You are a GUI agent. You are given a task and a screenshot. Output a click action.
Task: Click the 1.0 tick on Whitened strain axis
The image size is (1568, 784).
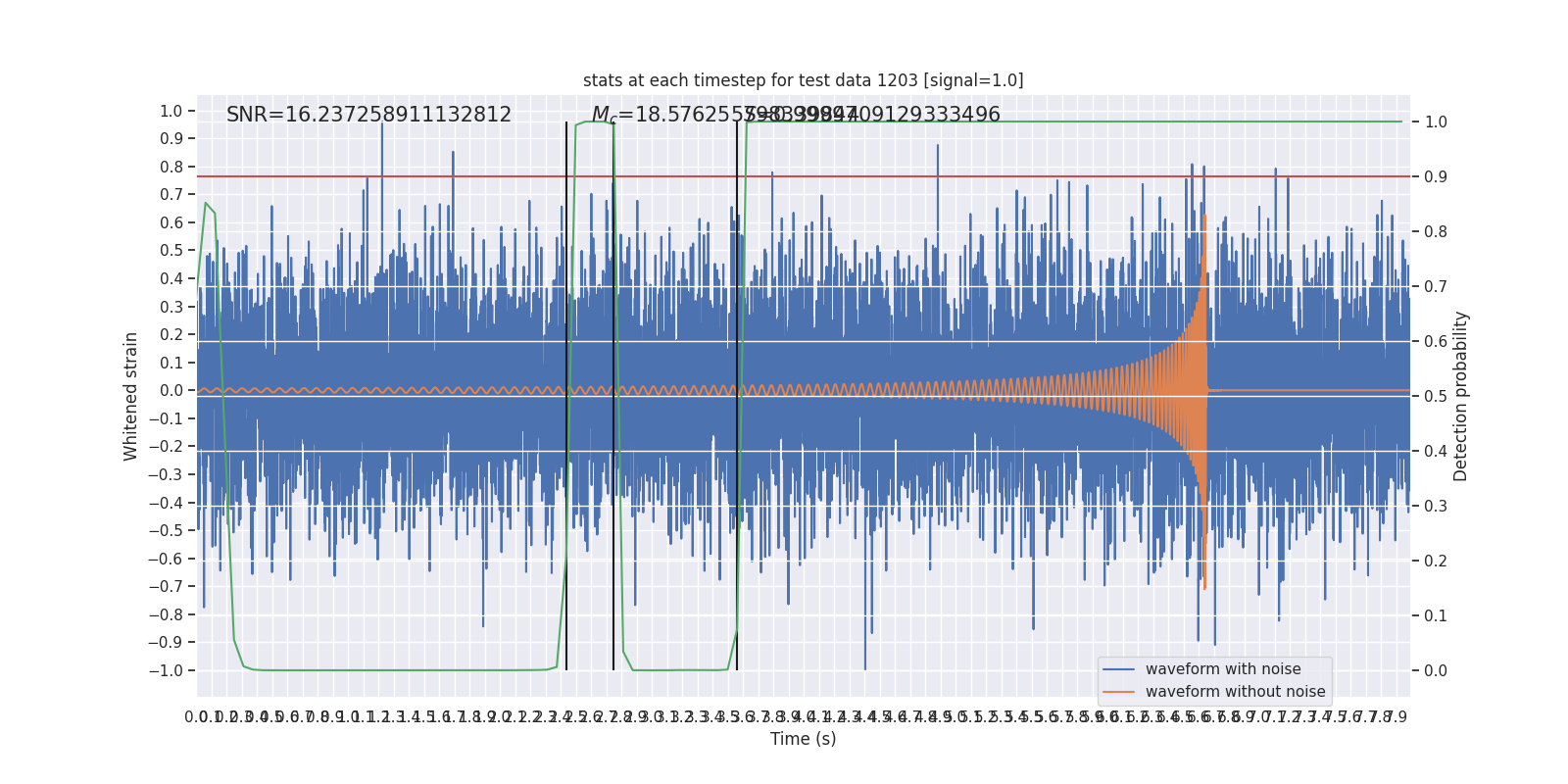(x=171, y=112)
